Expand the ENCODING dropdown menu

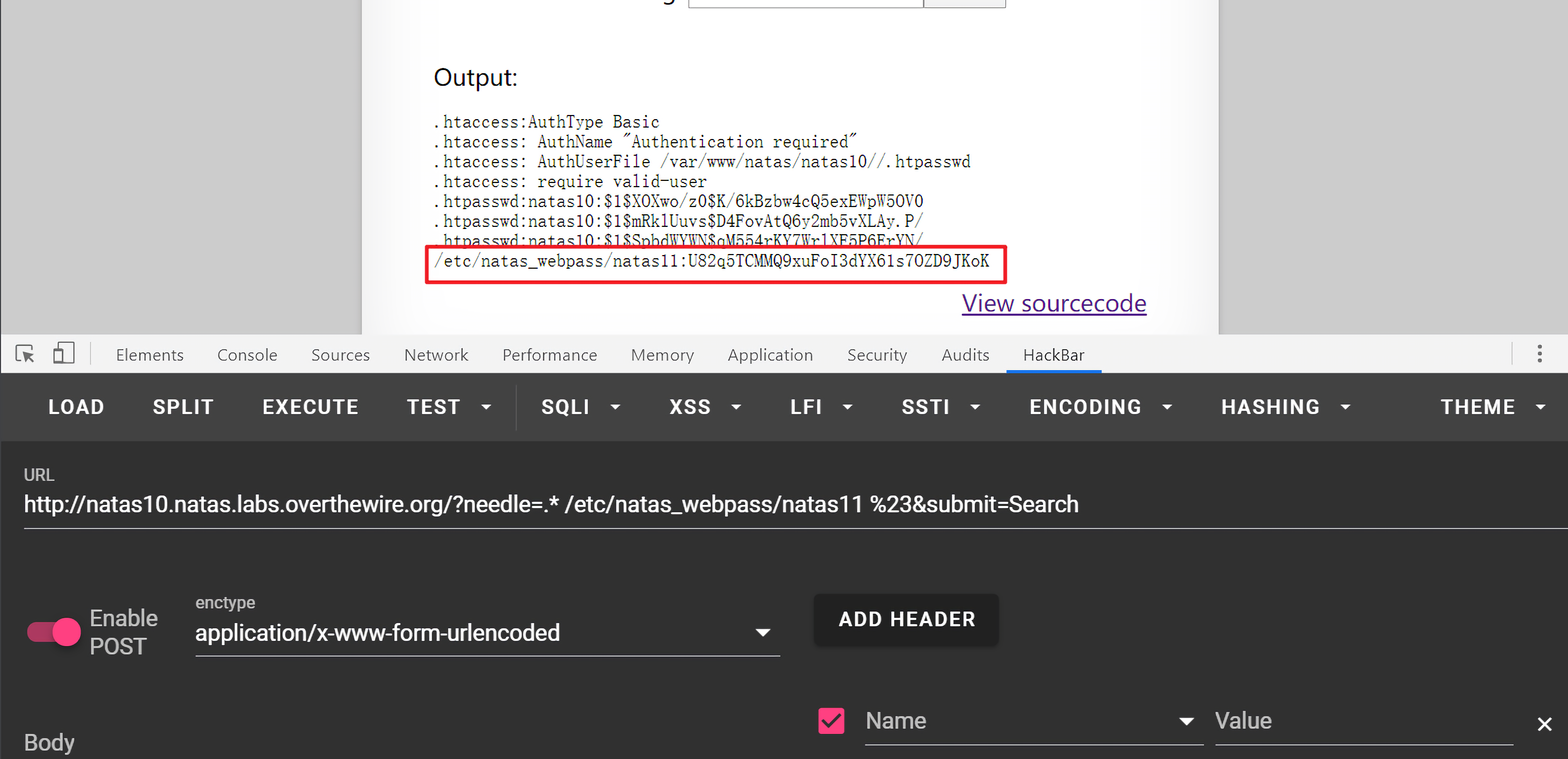[x=1100, y=407]
